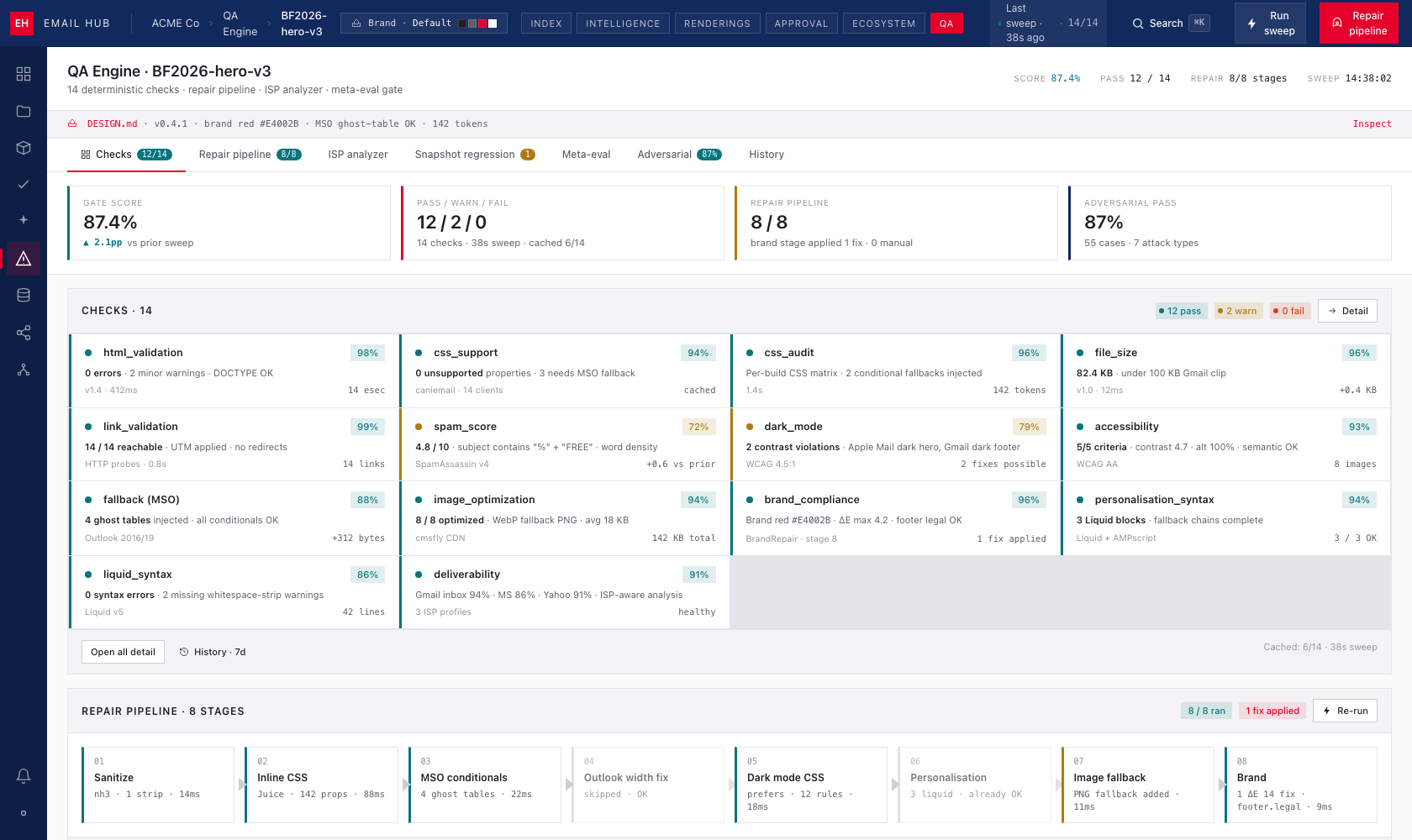The image size is (1412, 840).
Task: Click the Inspect link for DESIGN.md
Action: tap(1372, 123)
